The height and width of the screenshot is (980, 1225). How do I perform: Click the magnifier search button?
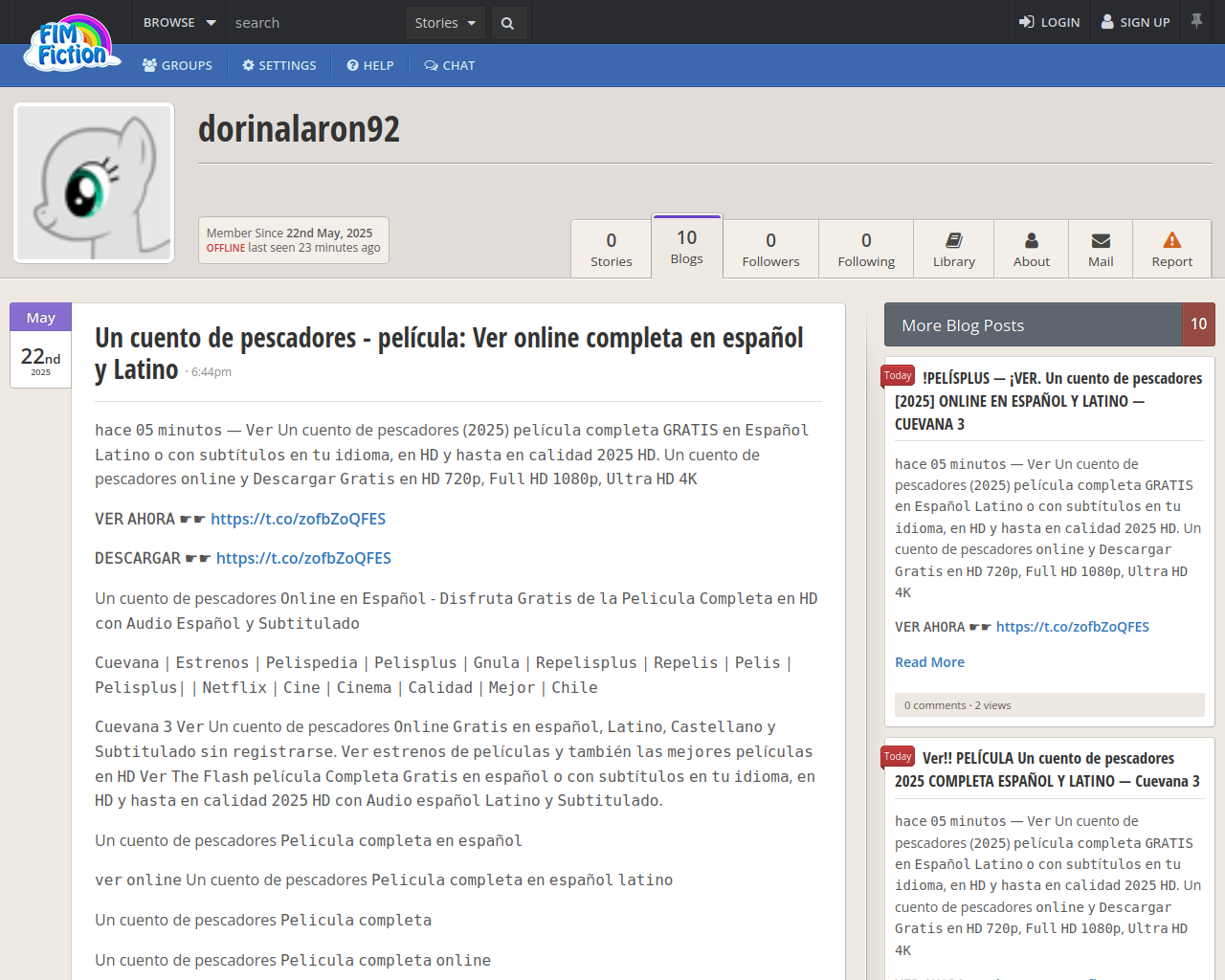508,23
